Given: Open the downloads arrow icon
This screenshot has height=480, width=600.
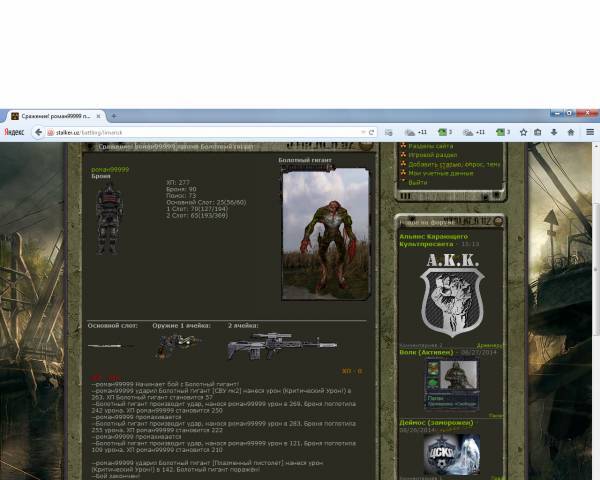Looking at the screenshot, I should (x=554, y=132).
